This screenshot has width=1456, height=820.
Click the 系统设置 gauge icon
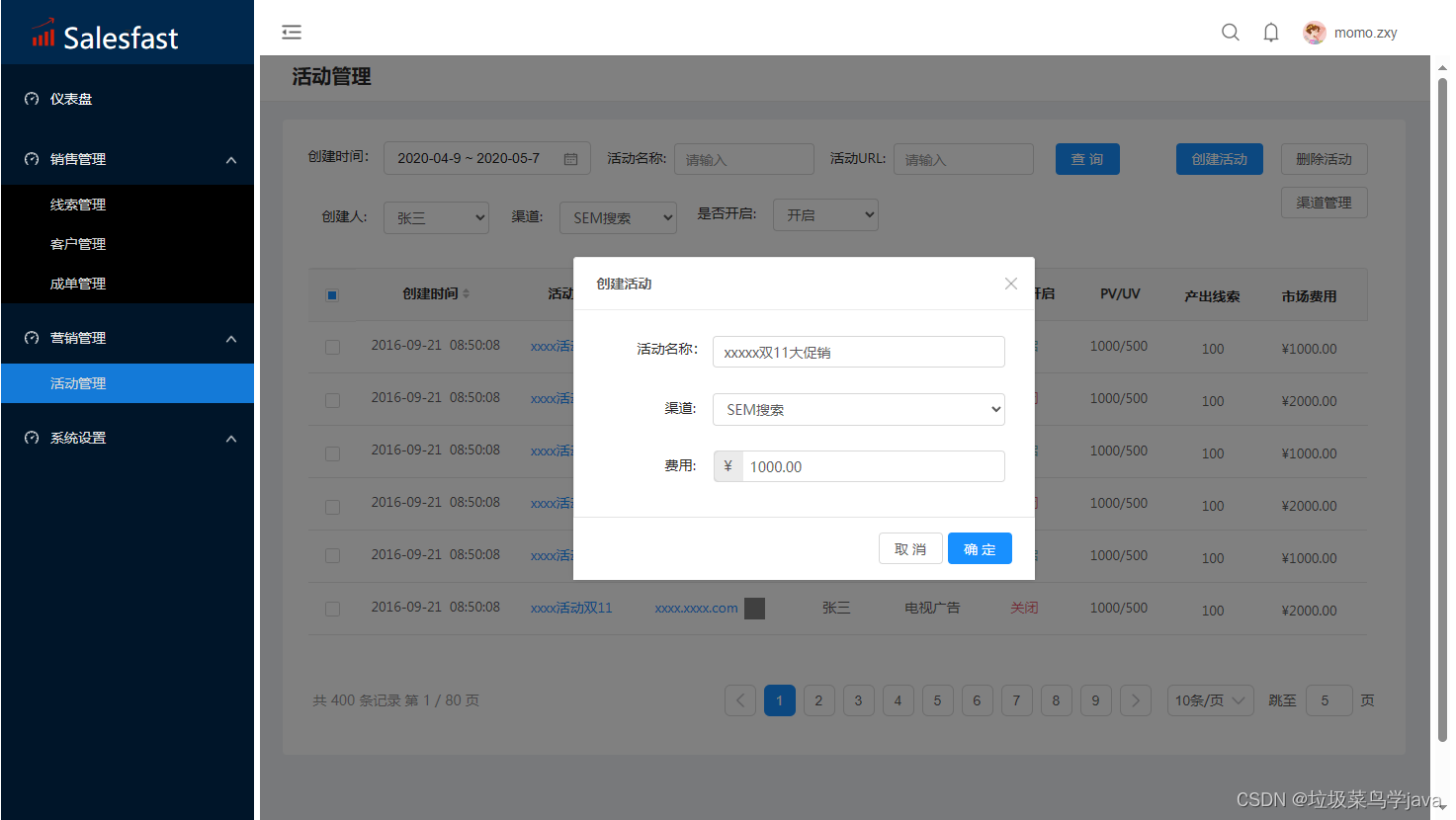[32, 438]
